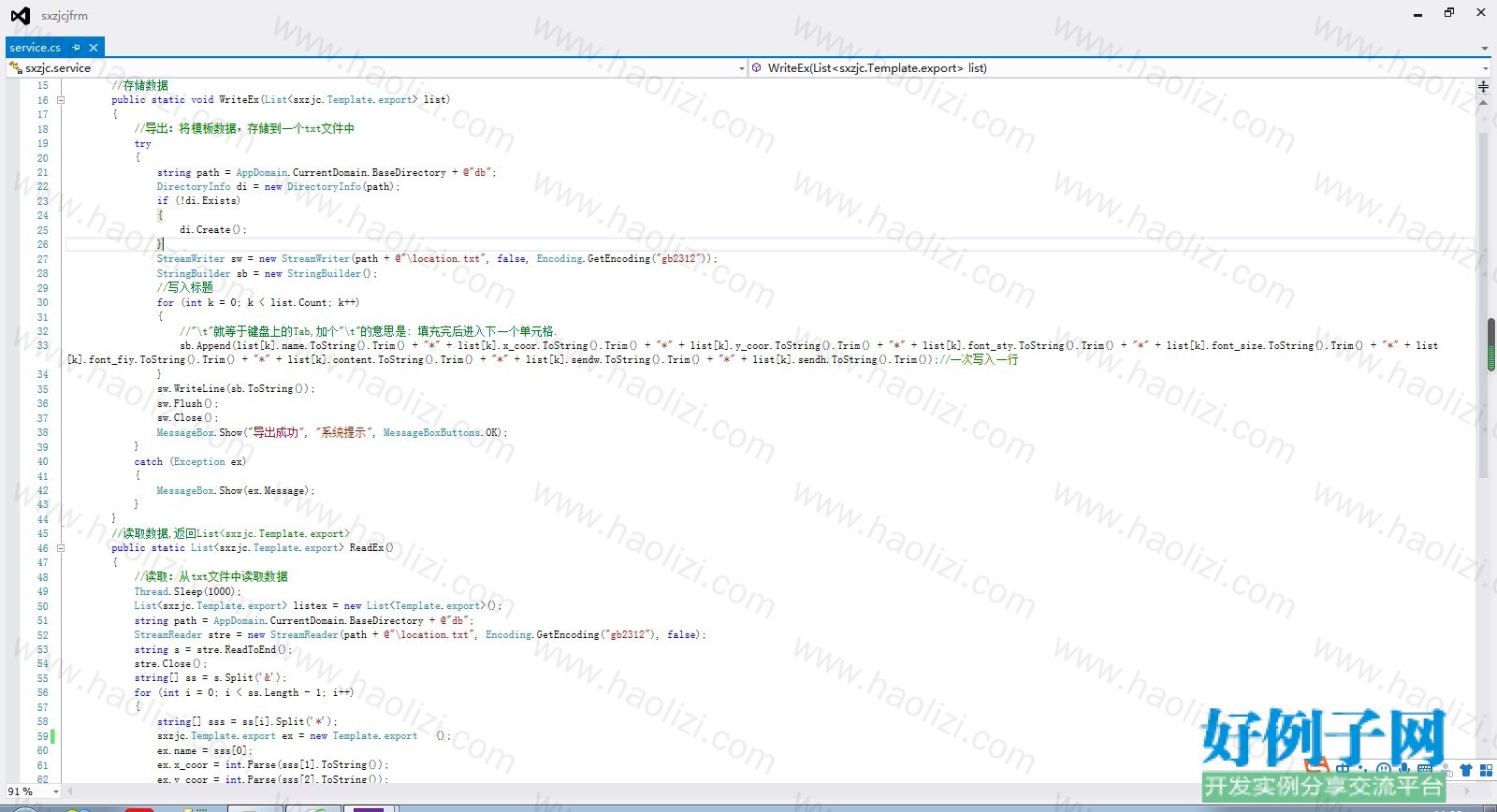Pin the service.cs tab
The image size is (1497, 812).
77,48
